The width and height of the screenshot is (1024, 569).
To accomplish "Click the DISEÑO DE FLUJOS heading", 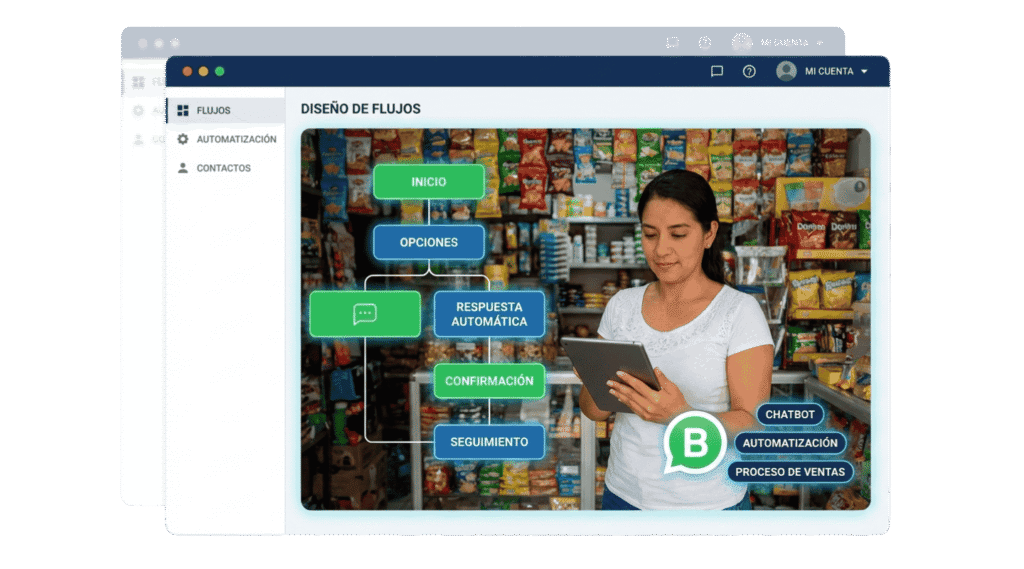I will (360, 108).
